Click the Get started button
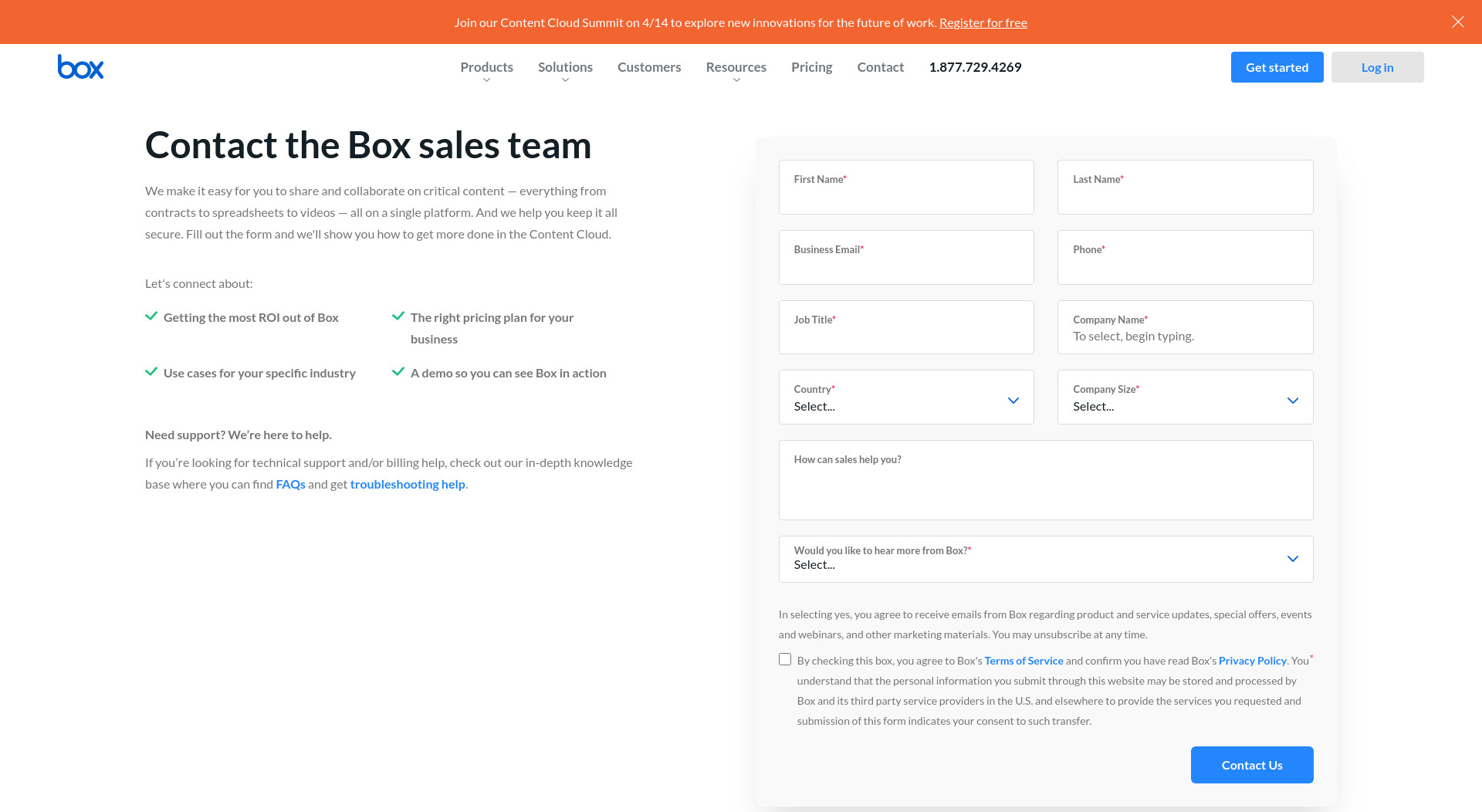 coord(1277,67)
